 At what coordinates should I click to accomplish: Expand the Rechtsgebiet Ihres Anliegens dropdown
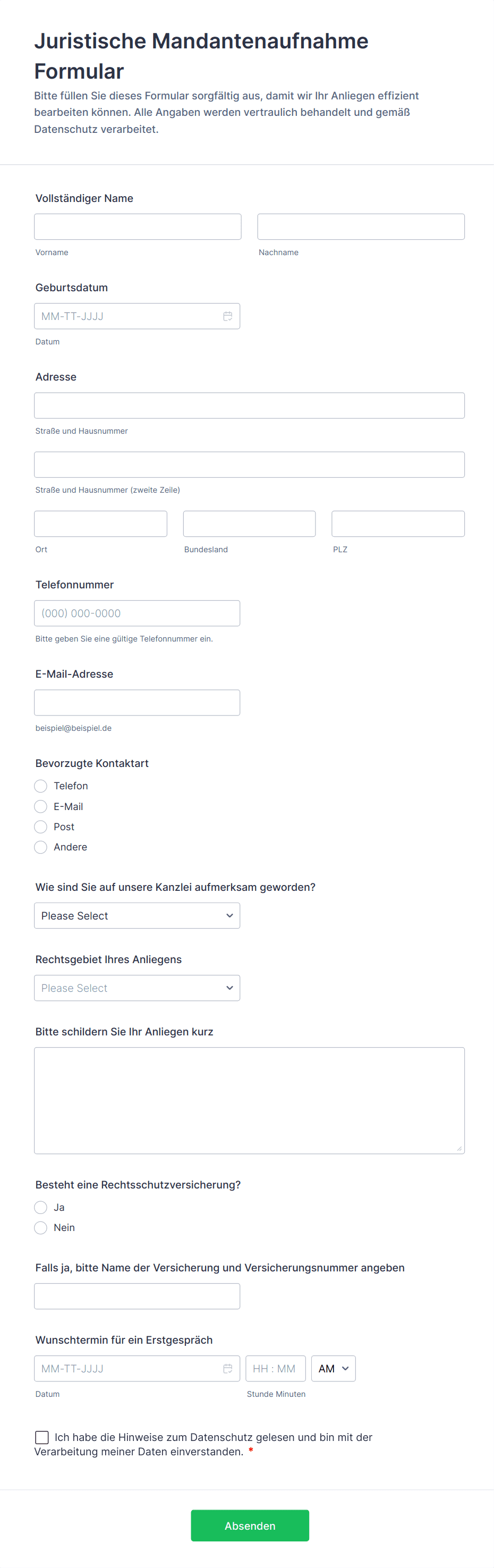(x=137, y=988)
